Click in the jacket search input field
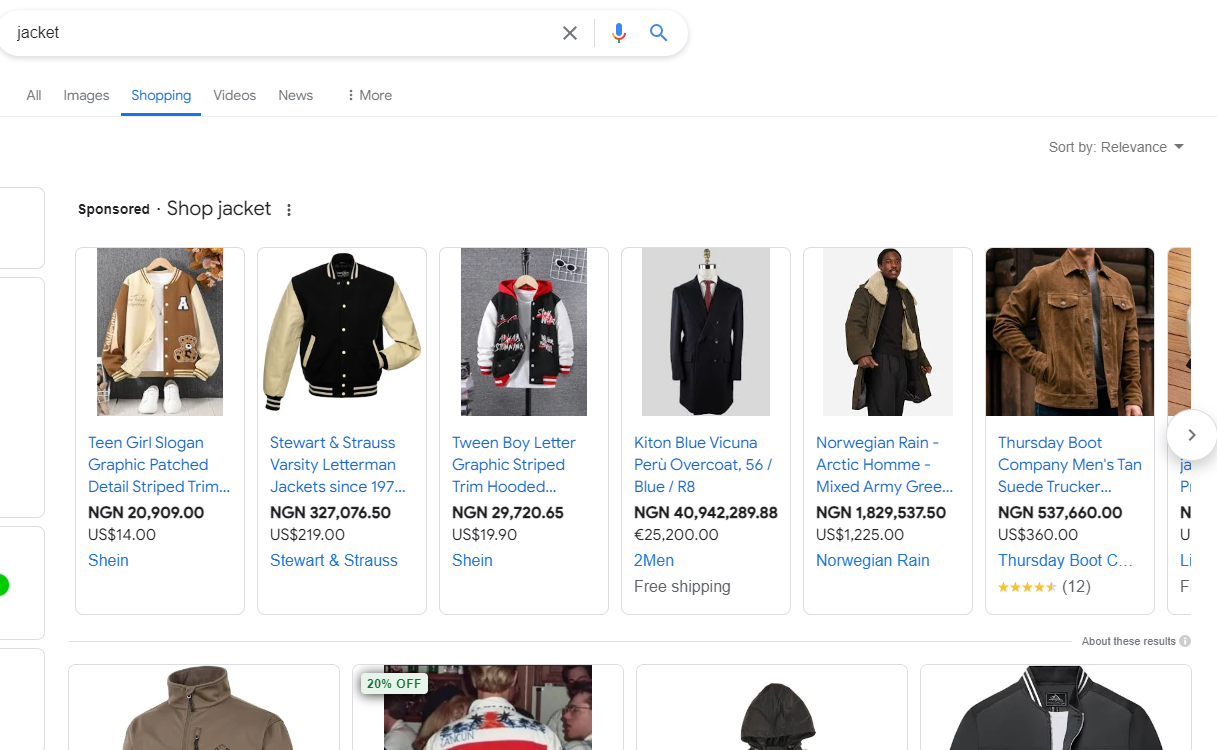The height and width of the screenshot is (750, 1217). pos(280,33)
